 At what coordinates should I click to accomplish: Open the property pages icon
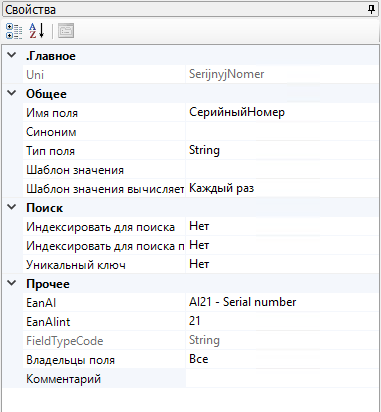[x=66, y=31]
